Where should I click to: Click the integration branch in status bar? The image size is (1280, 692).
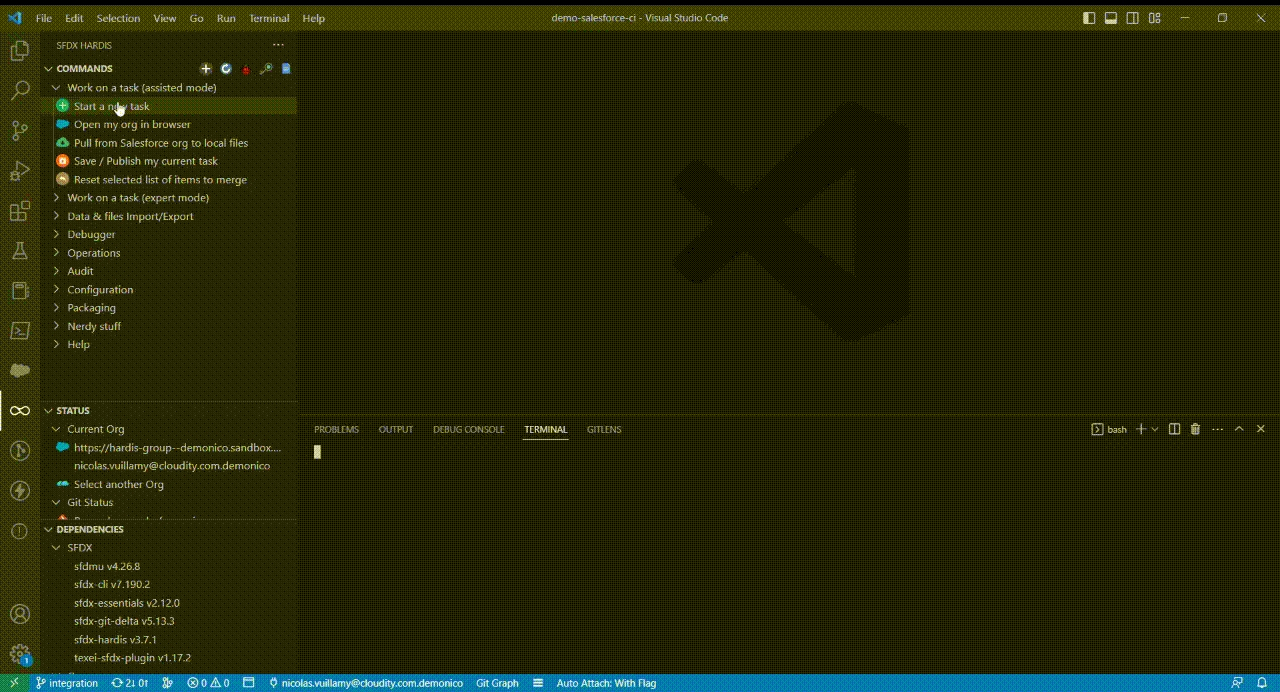[x=67, y=683]
